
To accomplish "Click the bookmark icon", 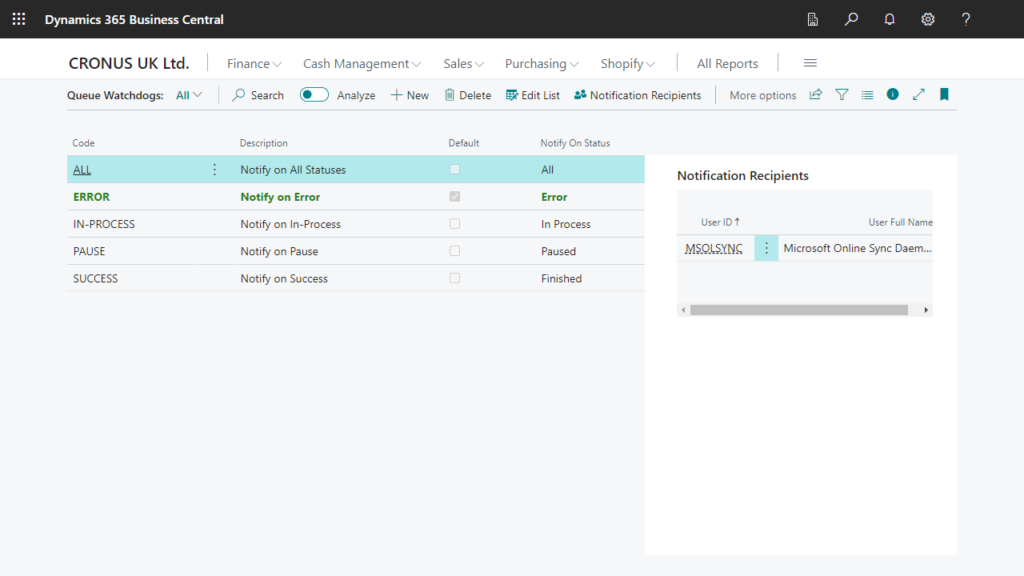I will [944, 95].
